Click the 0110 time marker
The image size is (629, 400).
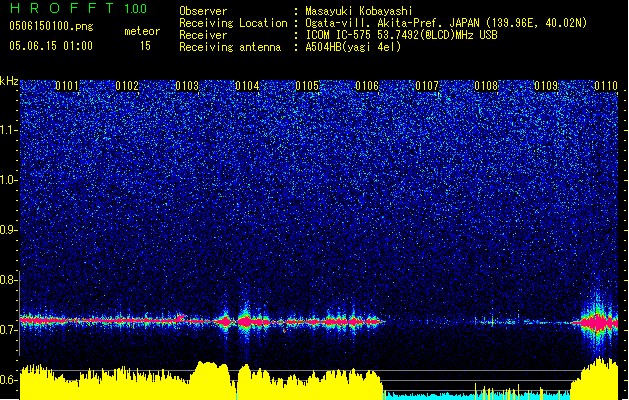coord(606,86)
